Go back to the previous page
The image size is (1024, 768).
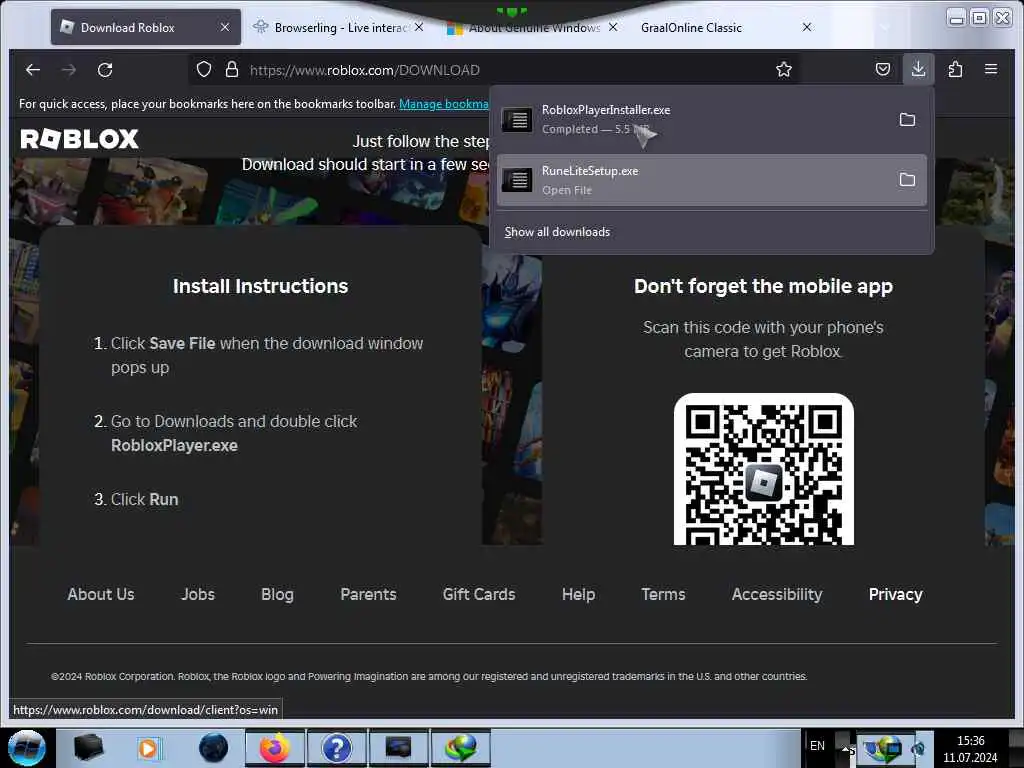(33, 70)
